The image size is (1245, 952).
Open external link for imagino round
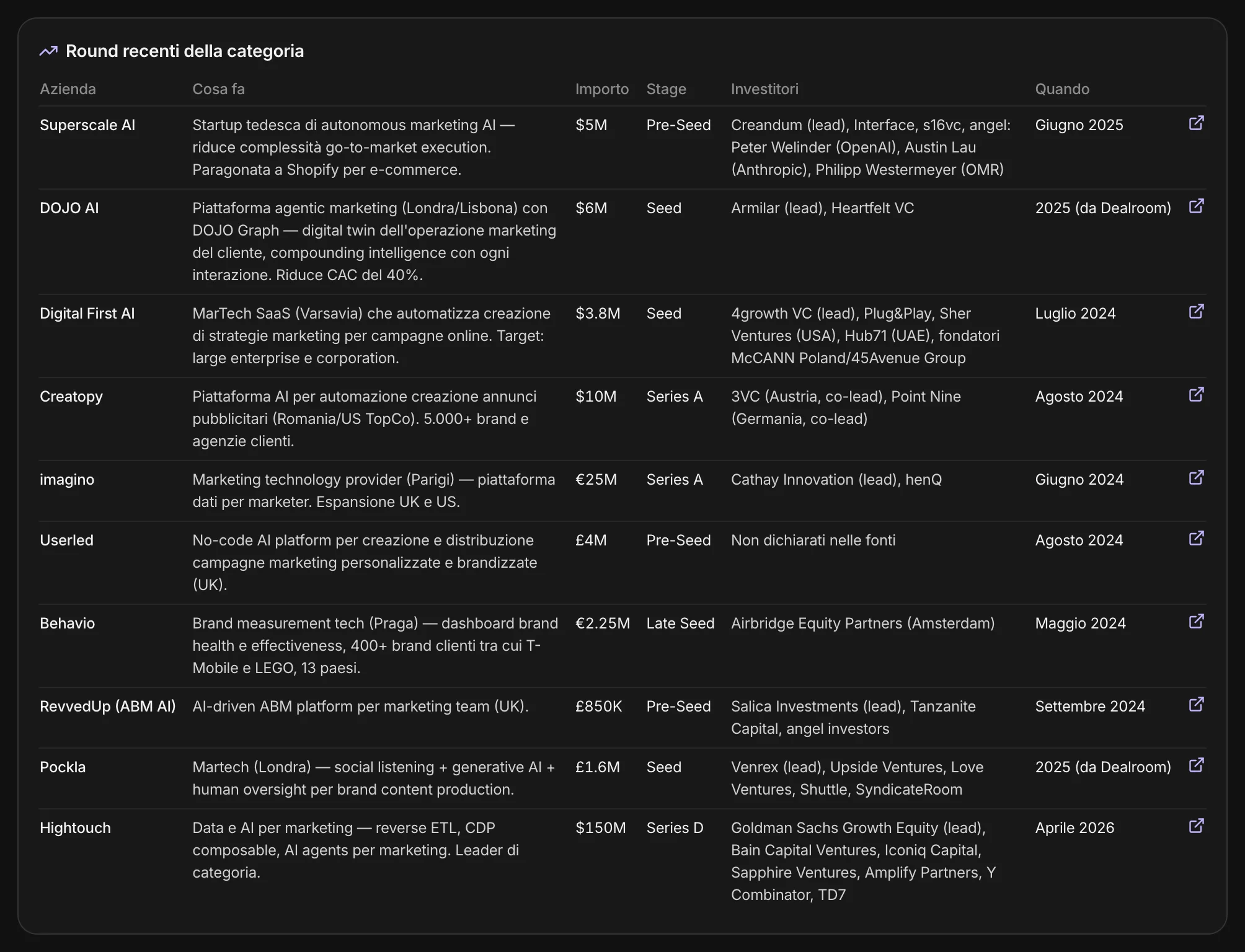coord(1196,478)
